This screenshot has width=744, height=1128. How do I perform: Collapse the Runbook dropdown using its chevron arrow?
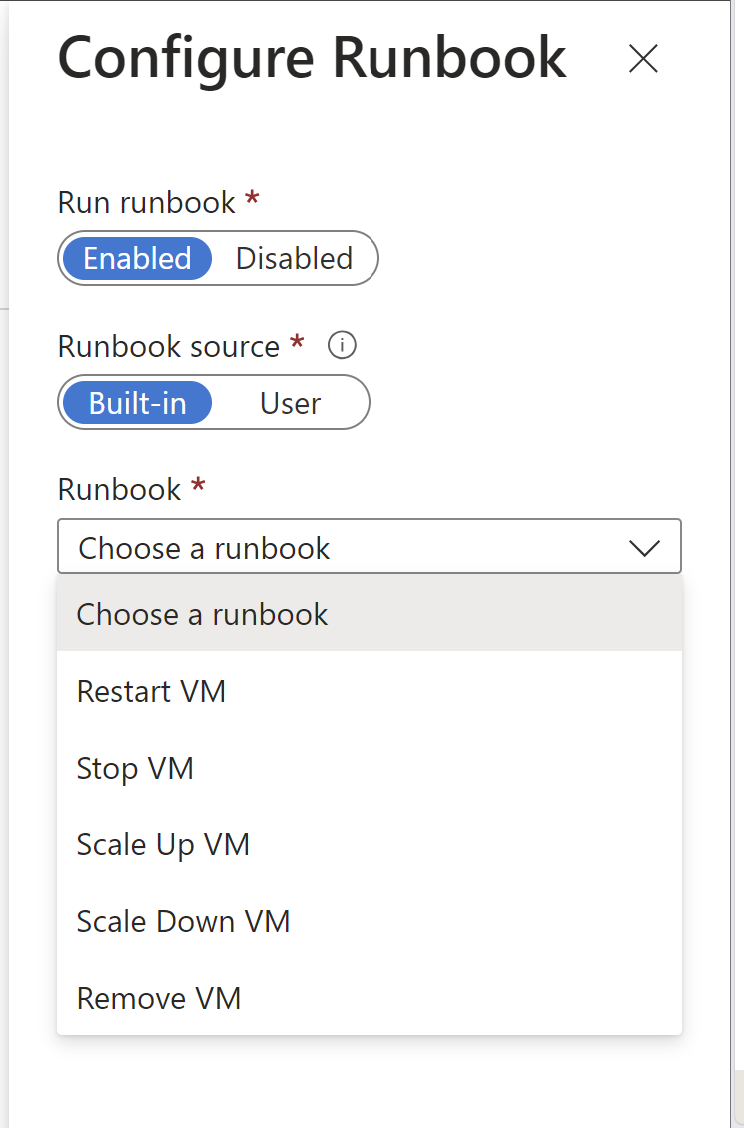point(644,548)
